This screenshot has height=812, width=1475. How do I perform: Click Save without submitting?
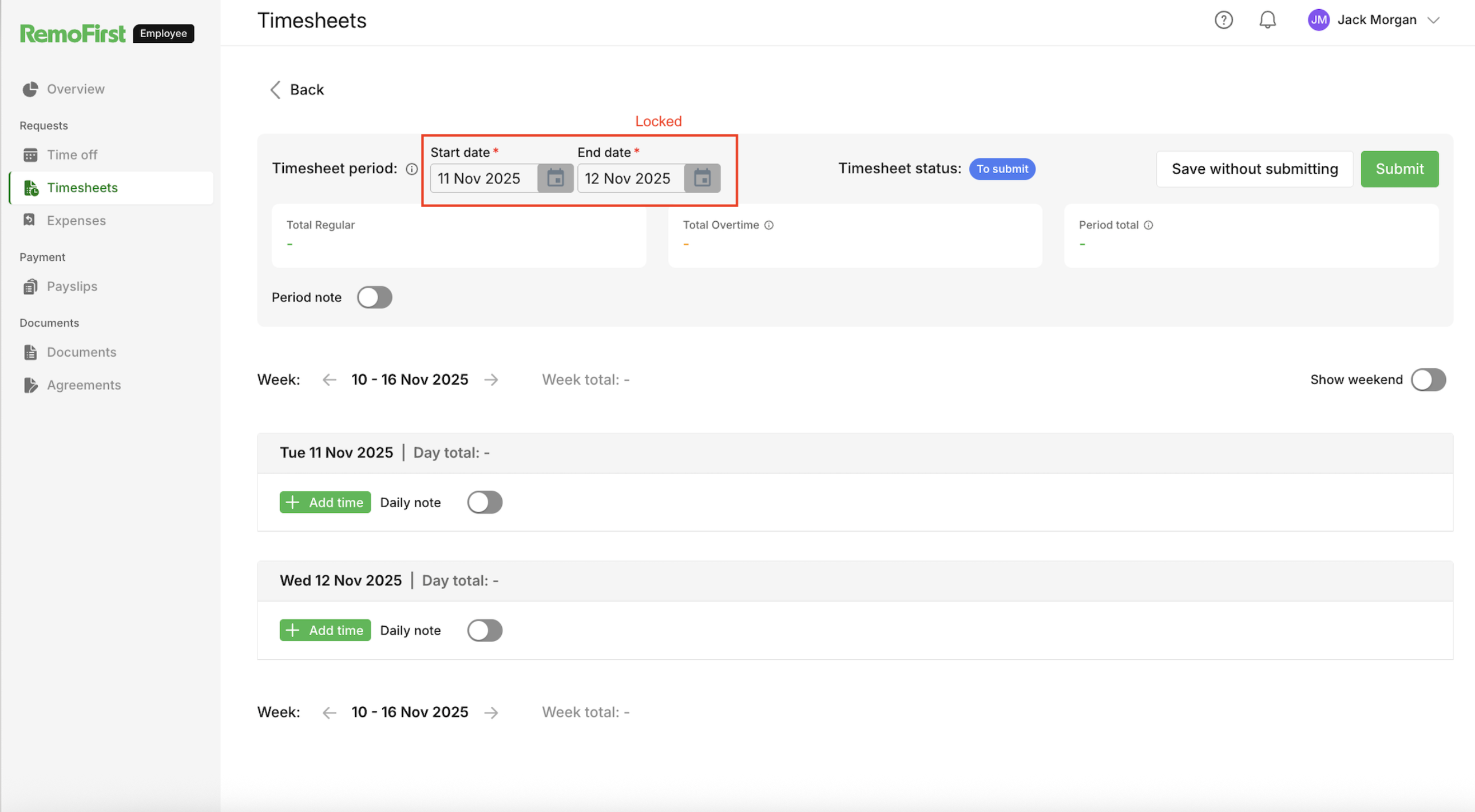[1254, 169]
